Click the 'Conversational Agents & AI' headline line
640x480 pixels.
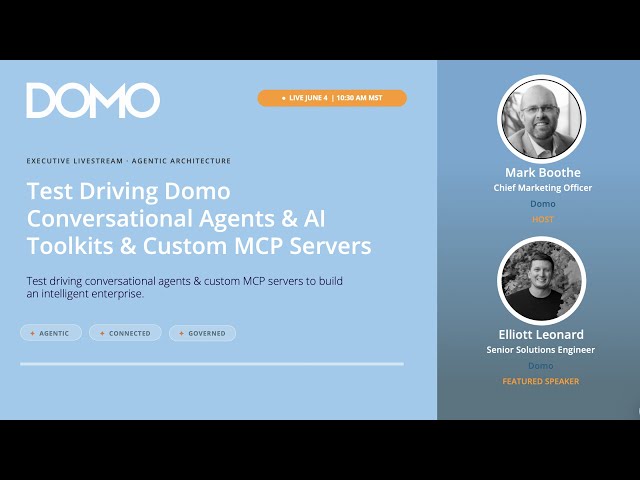176,219
